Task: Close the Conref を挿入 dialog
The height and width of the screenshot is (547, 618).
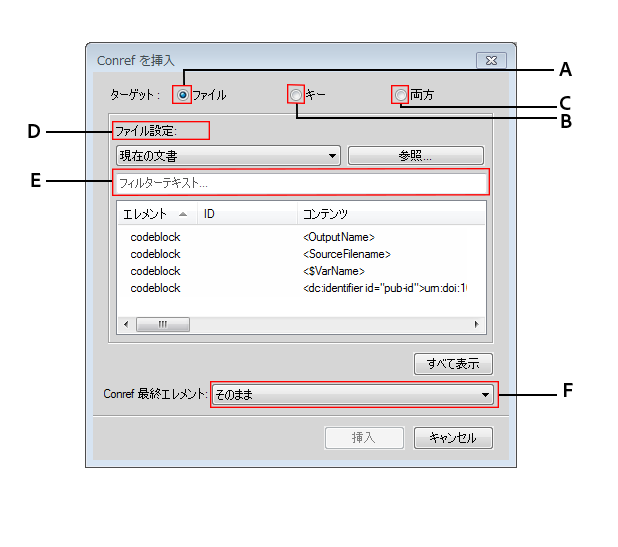Action: (x=489, y=60)
